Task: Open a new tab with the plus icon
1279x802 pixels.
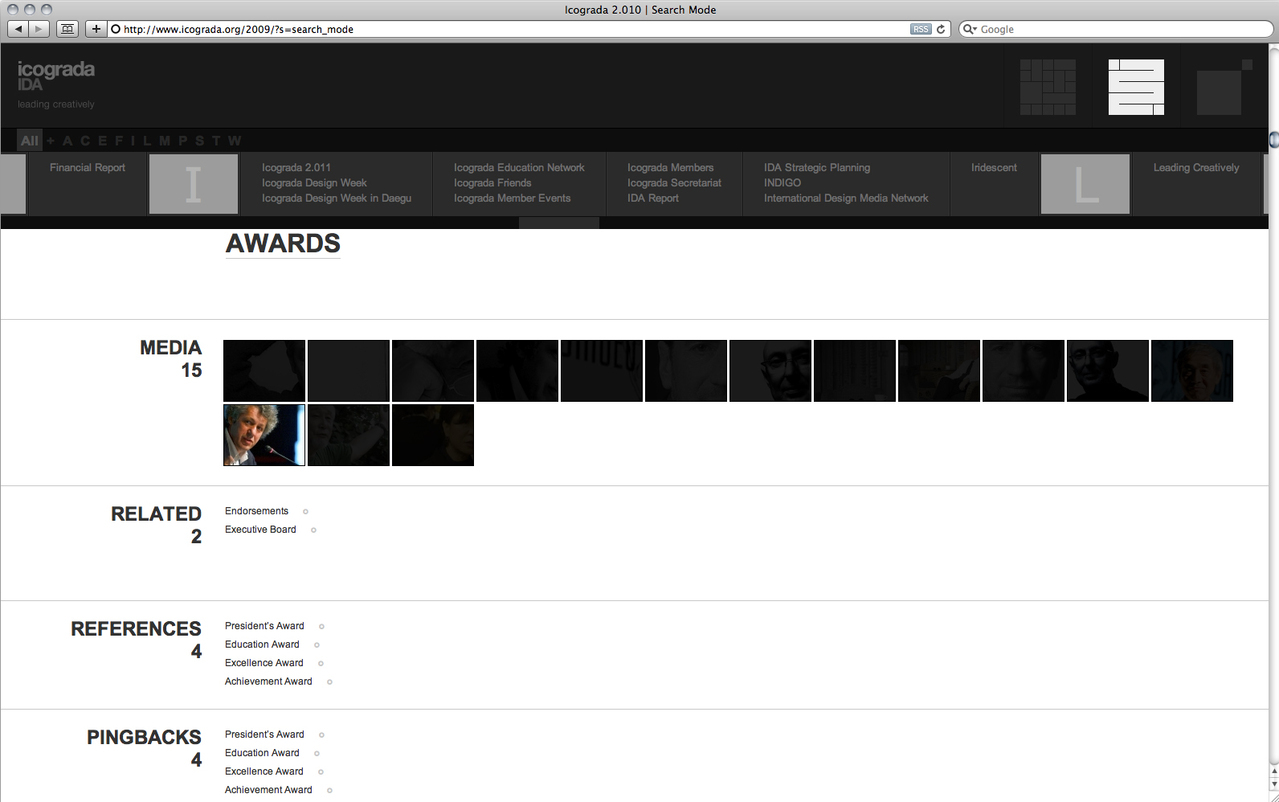Action: [x=95, y=28]
